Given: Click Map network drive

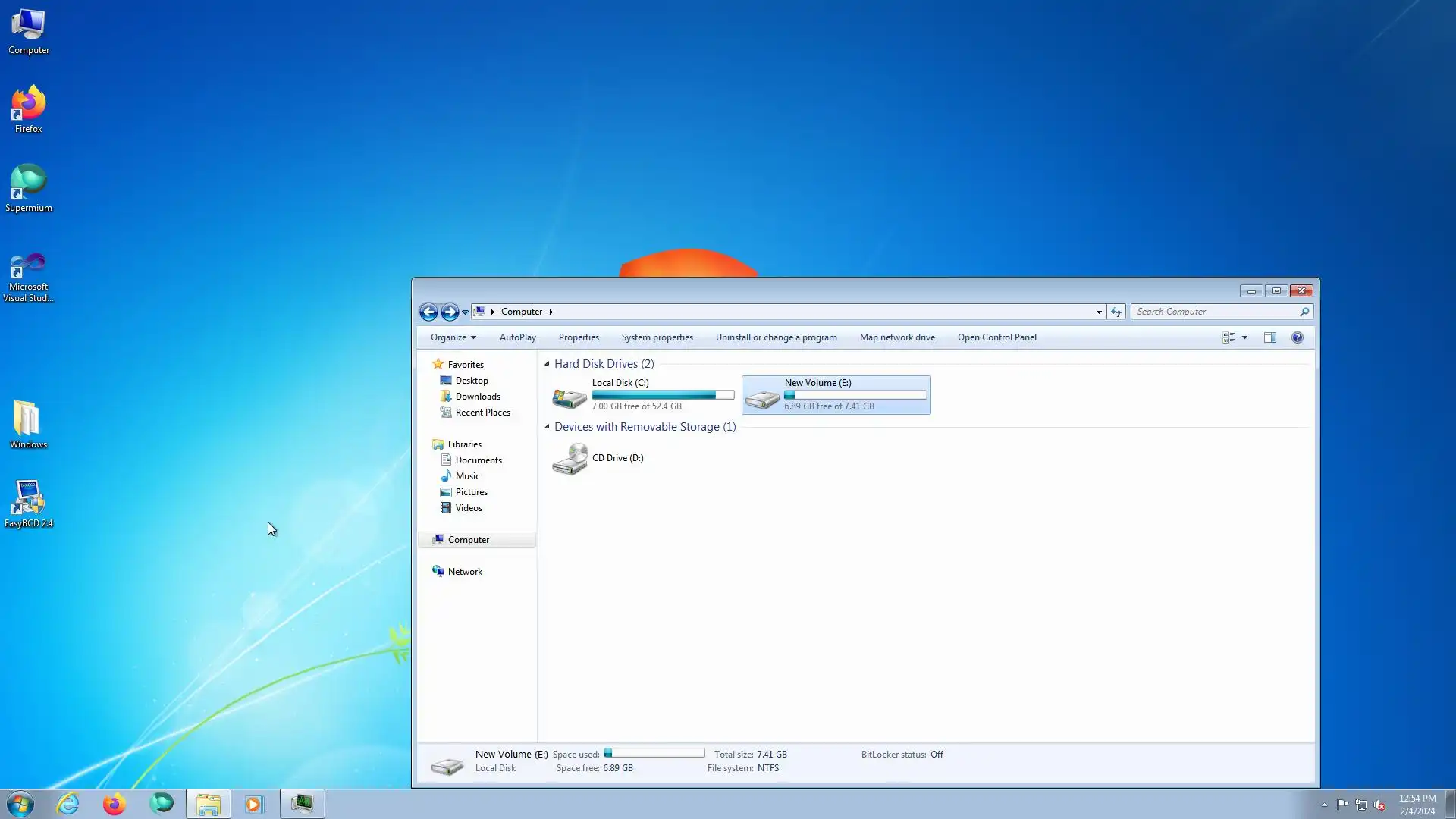Looking at the screenshot, I should (897, 337).
